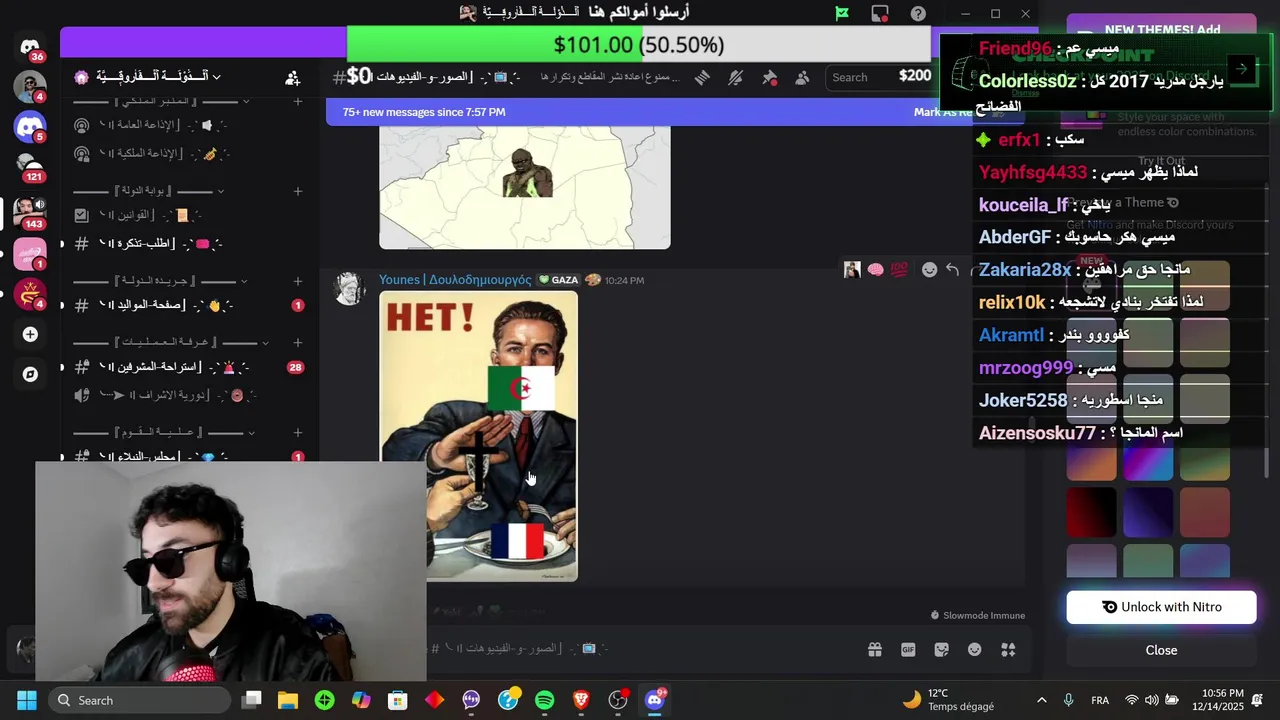1280x720 pixels.
Task: Open the emoji picker in message bar
Action: tap(975, 649)
